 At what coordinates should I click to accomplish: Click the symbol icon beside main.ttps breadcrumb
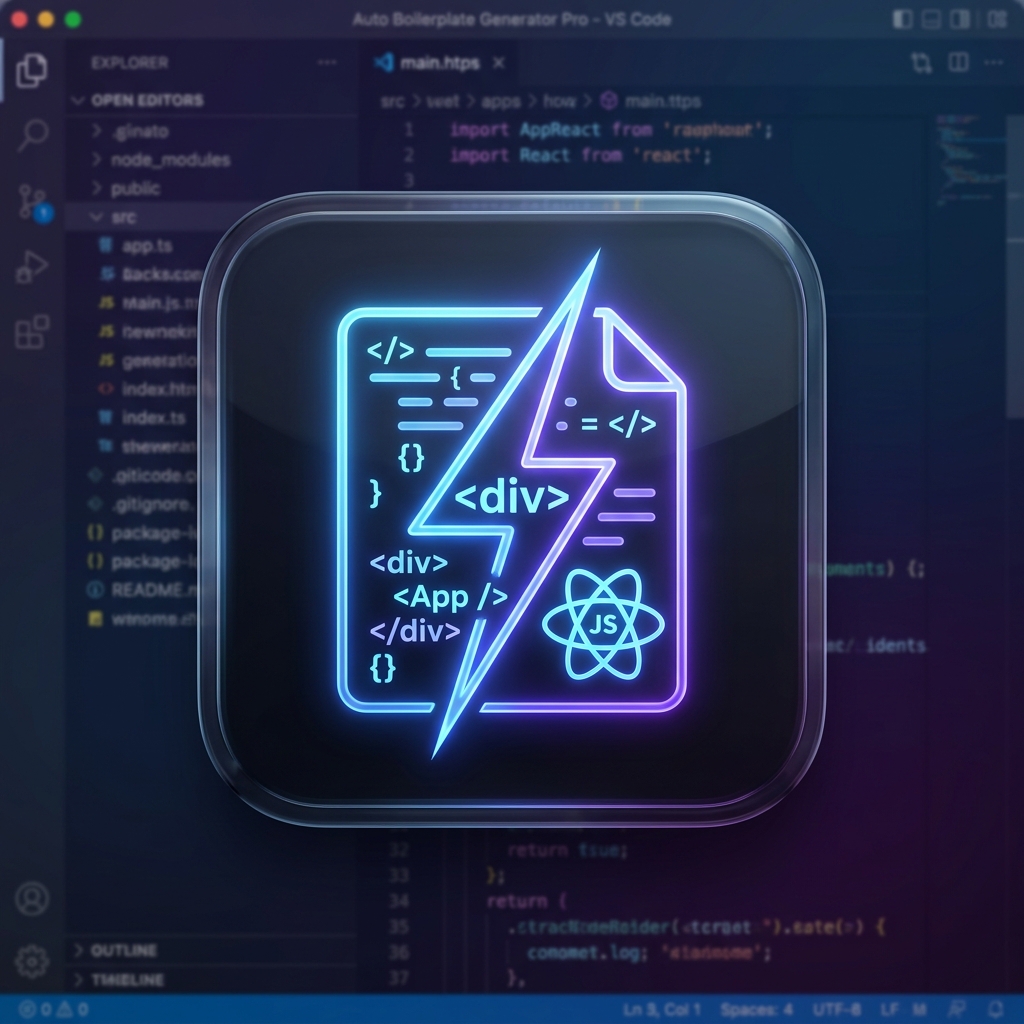(x=609, y=101)
